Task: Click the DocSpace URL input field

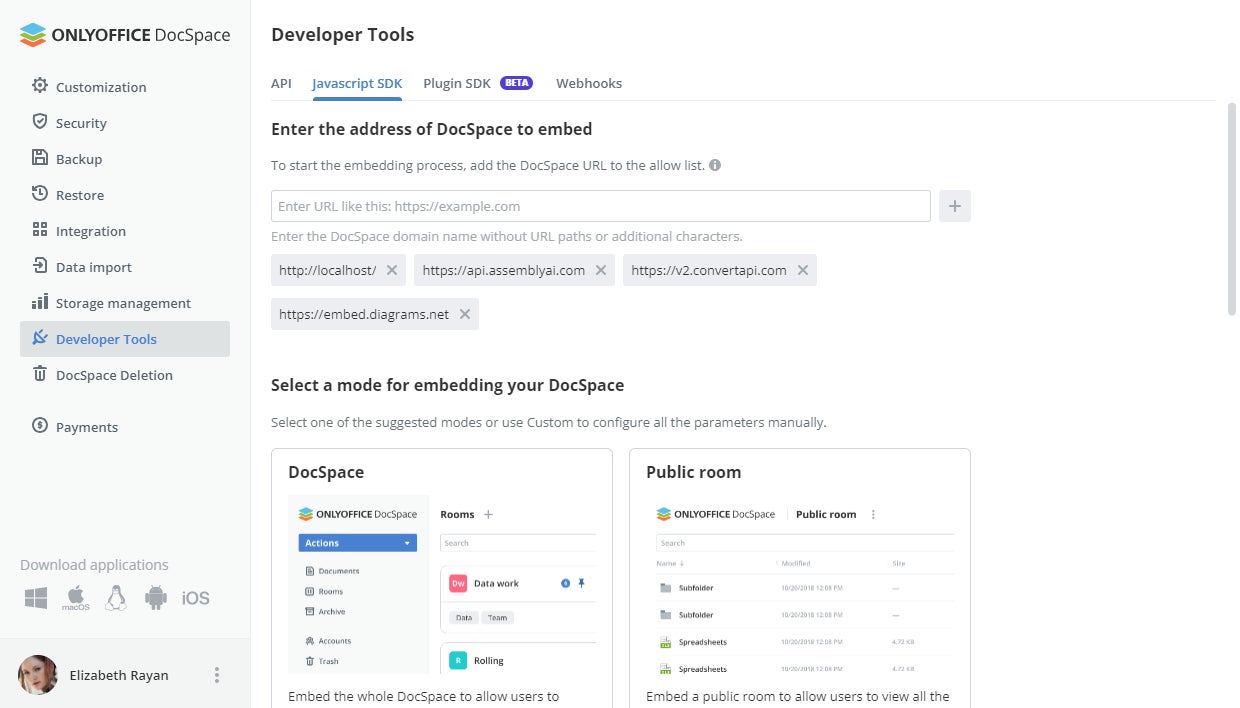Action: pyautogui.click(x=600, y=206)
